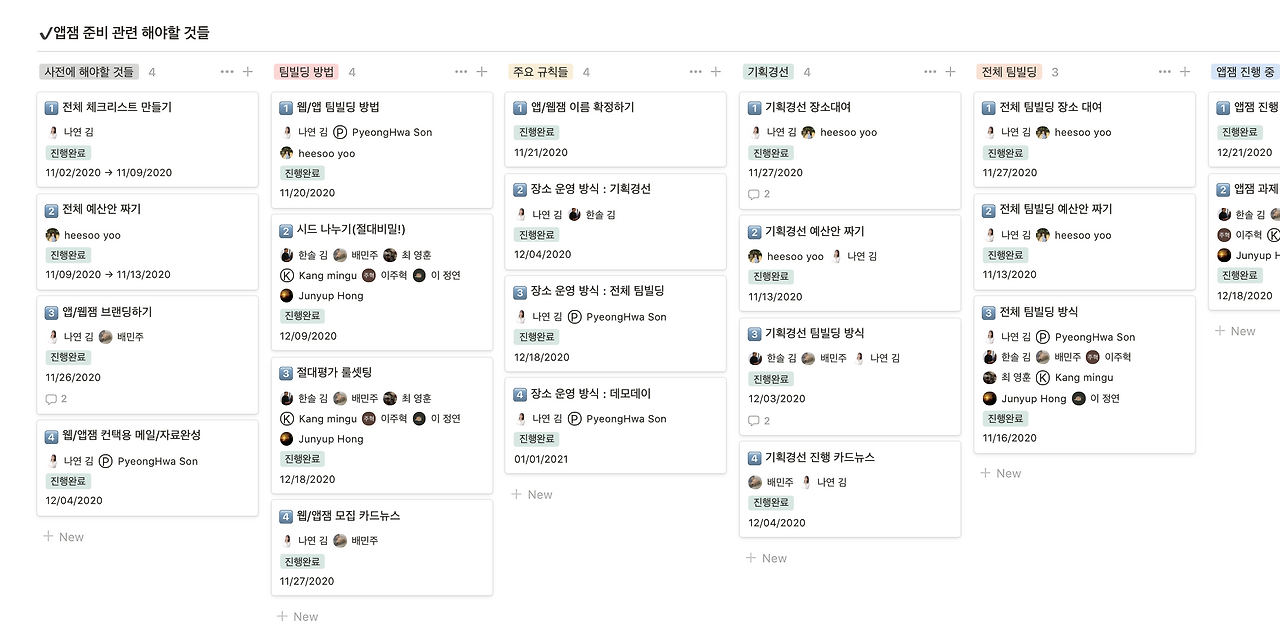Click plus icon in 기획경선 column header
Image resolution: width=1280 pixels, height=641 pixels.
pos(950,72)
